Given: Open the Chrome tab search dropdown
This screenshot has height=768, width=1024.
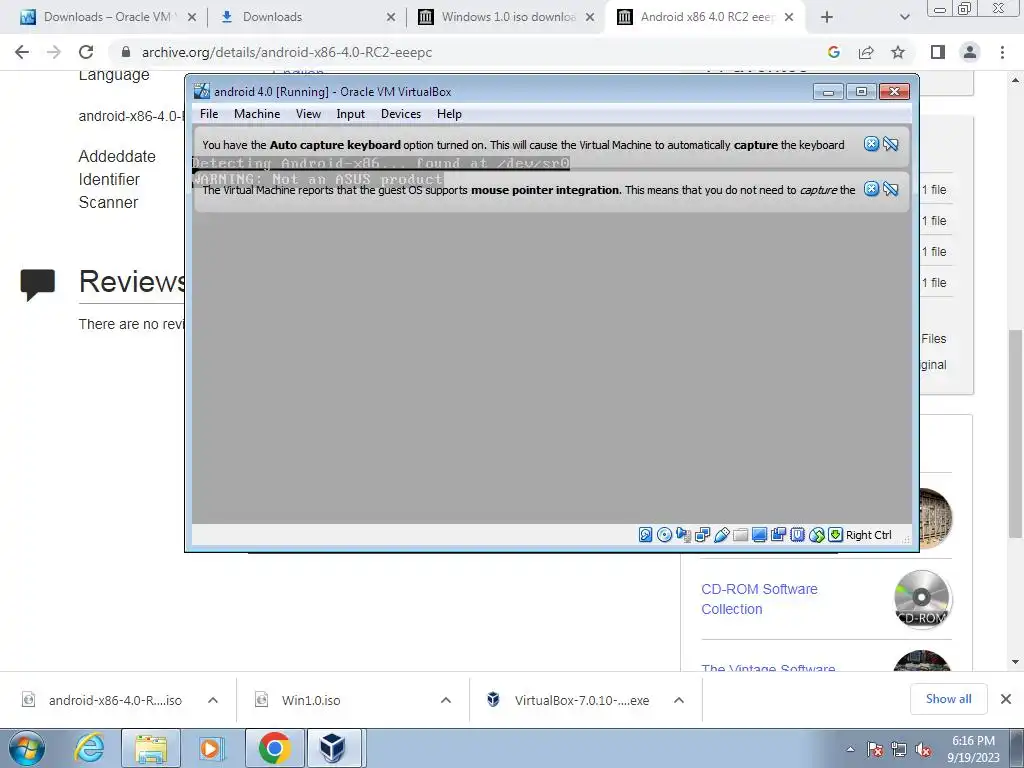Looking at the screenshot, I should 904,17.
